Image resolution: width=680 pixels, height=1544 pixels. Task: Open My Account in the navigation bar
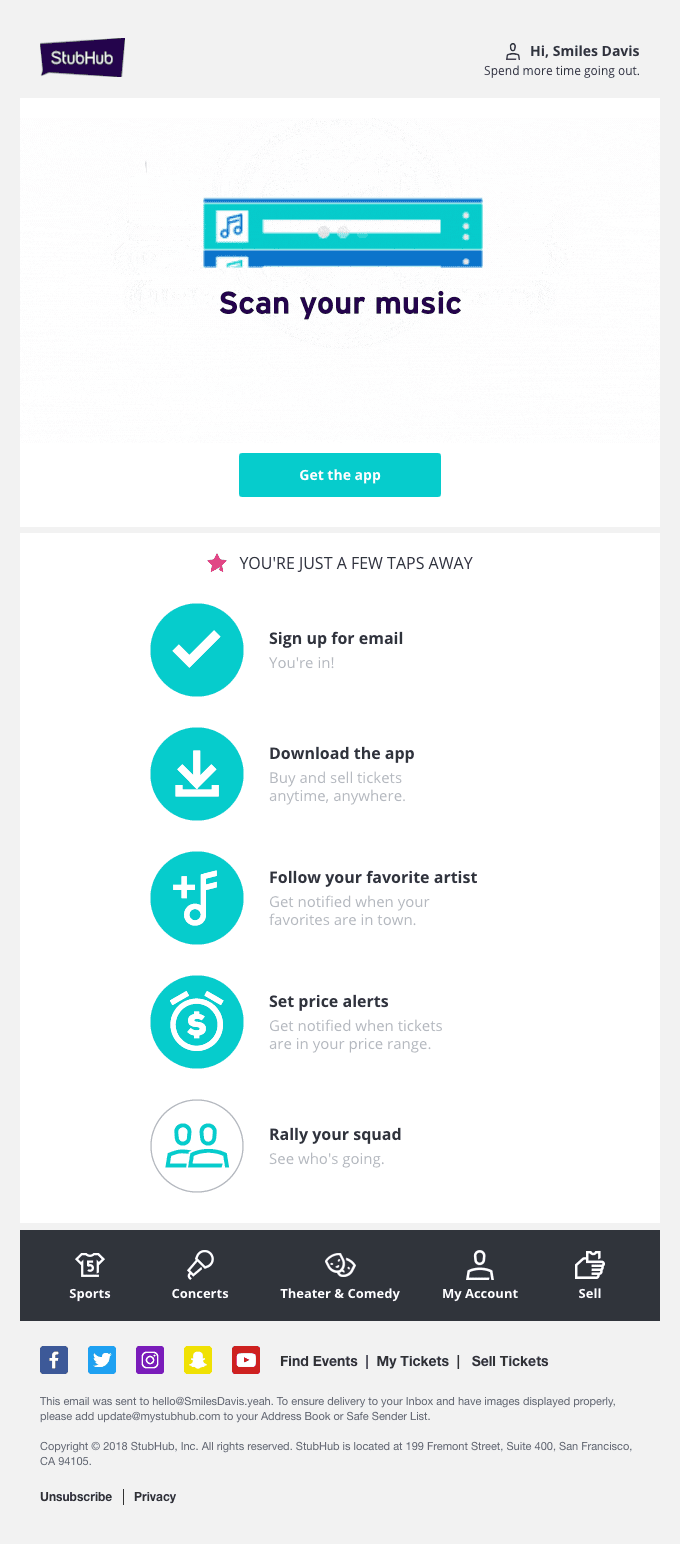pos(480,1276)
